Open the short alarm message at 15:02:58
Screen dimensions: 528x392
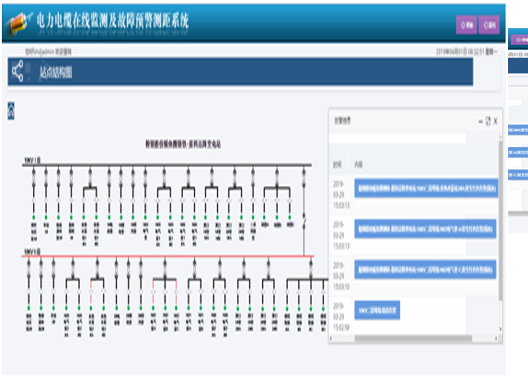point(377,310)
